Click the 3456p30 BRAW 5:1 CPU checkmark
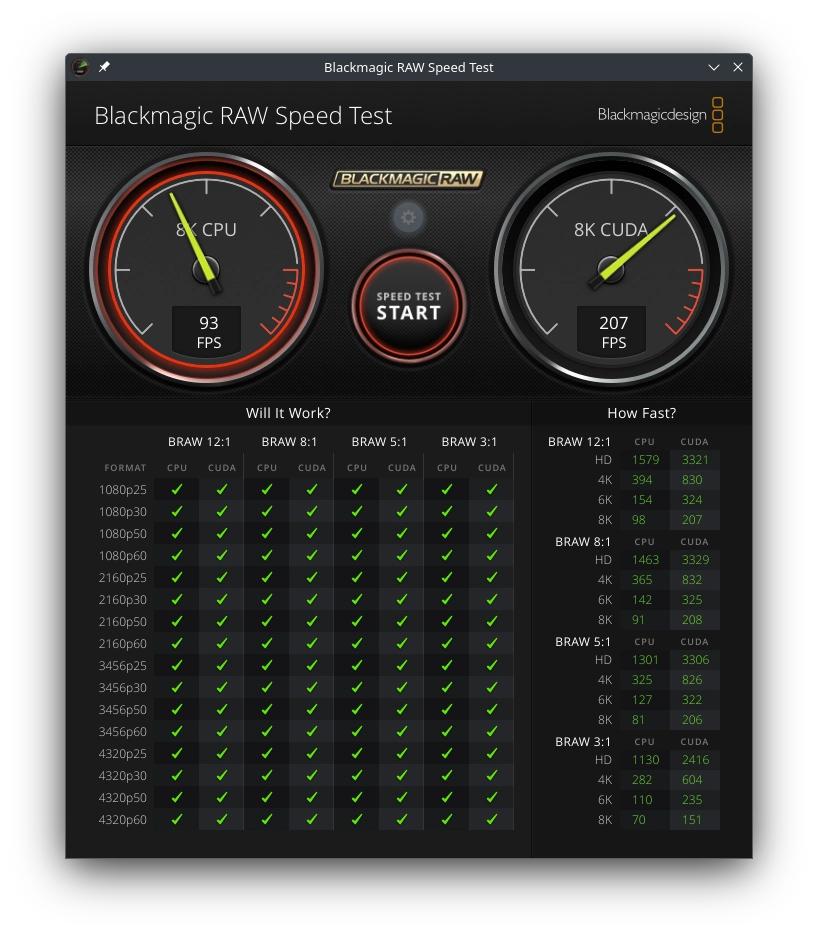The image size is (818, 936). (x=357, y=688)
